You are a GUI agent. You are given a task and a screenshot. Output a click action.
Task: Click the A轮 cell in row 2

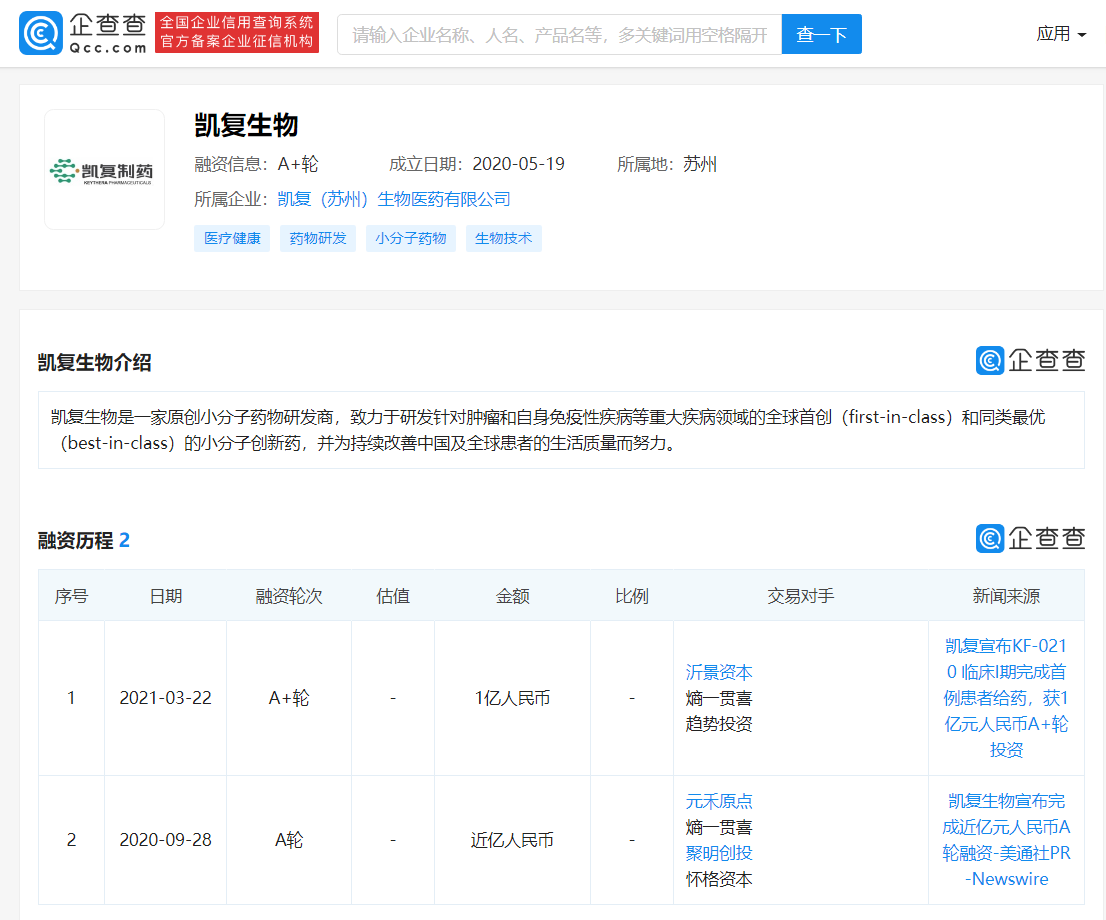point(288,840)
